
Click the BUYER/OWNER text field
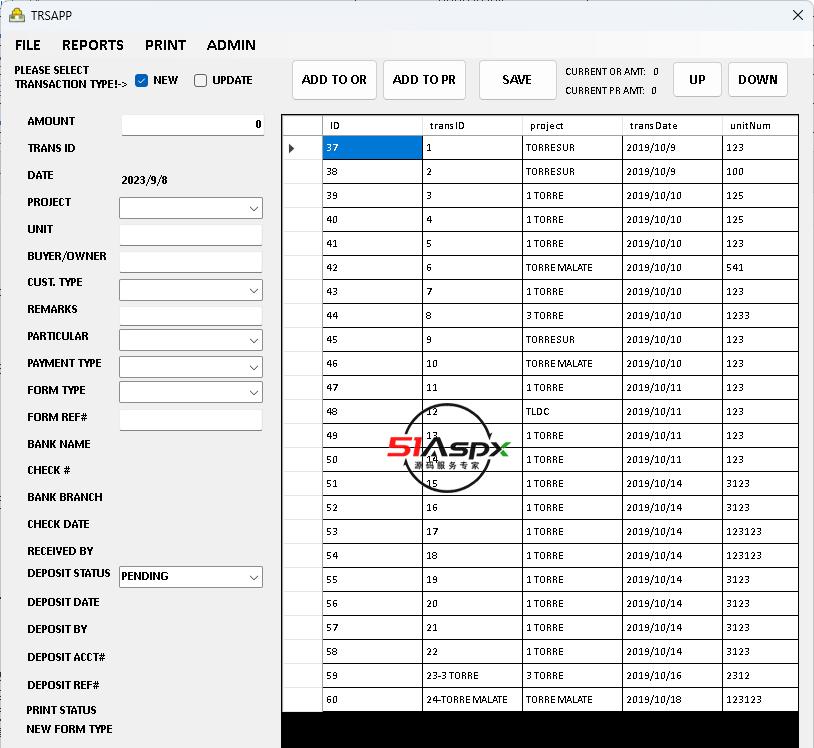tap(191, 262)
